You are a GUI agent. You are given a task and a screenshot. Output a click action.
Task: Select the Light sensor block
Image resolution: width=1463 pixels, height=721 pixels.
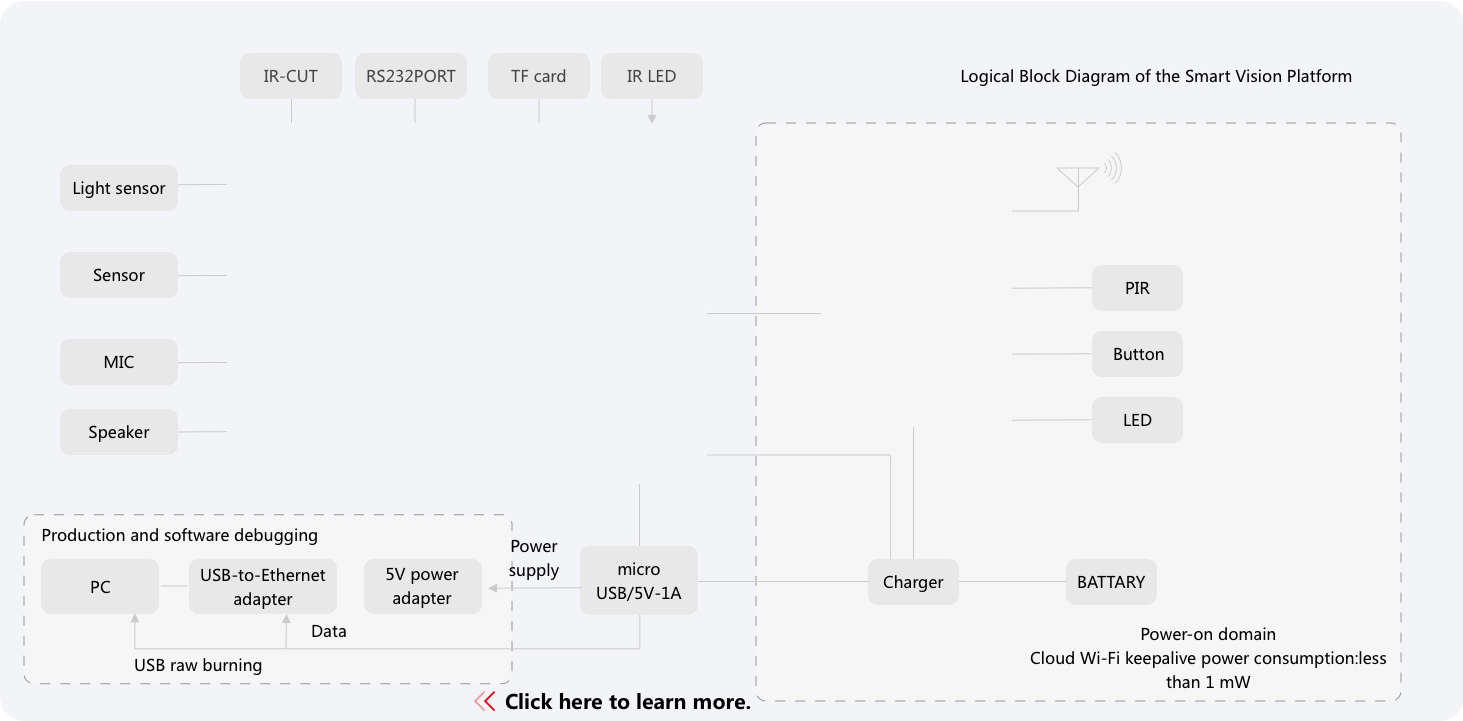click(119, 188)
